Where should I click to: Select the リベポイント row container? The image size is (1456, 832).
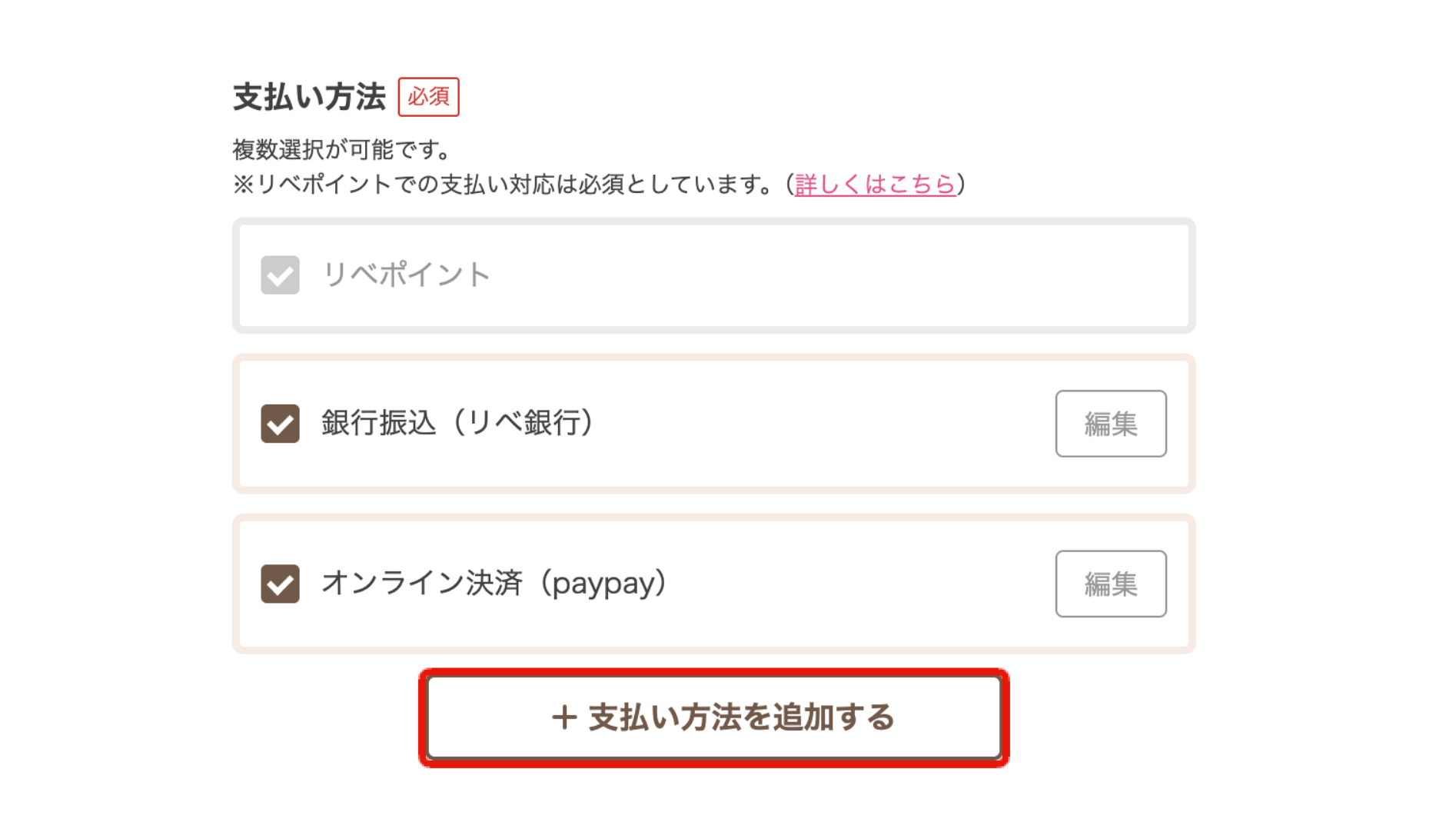[715, 275]
